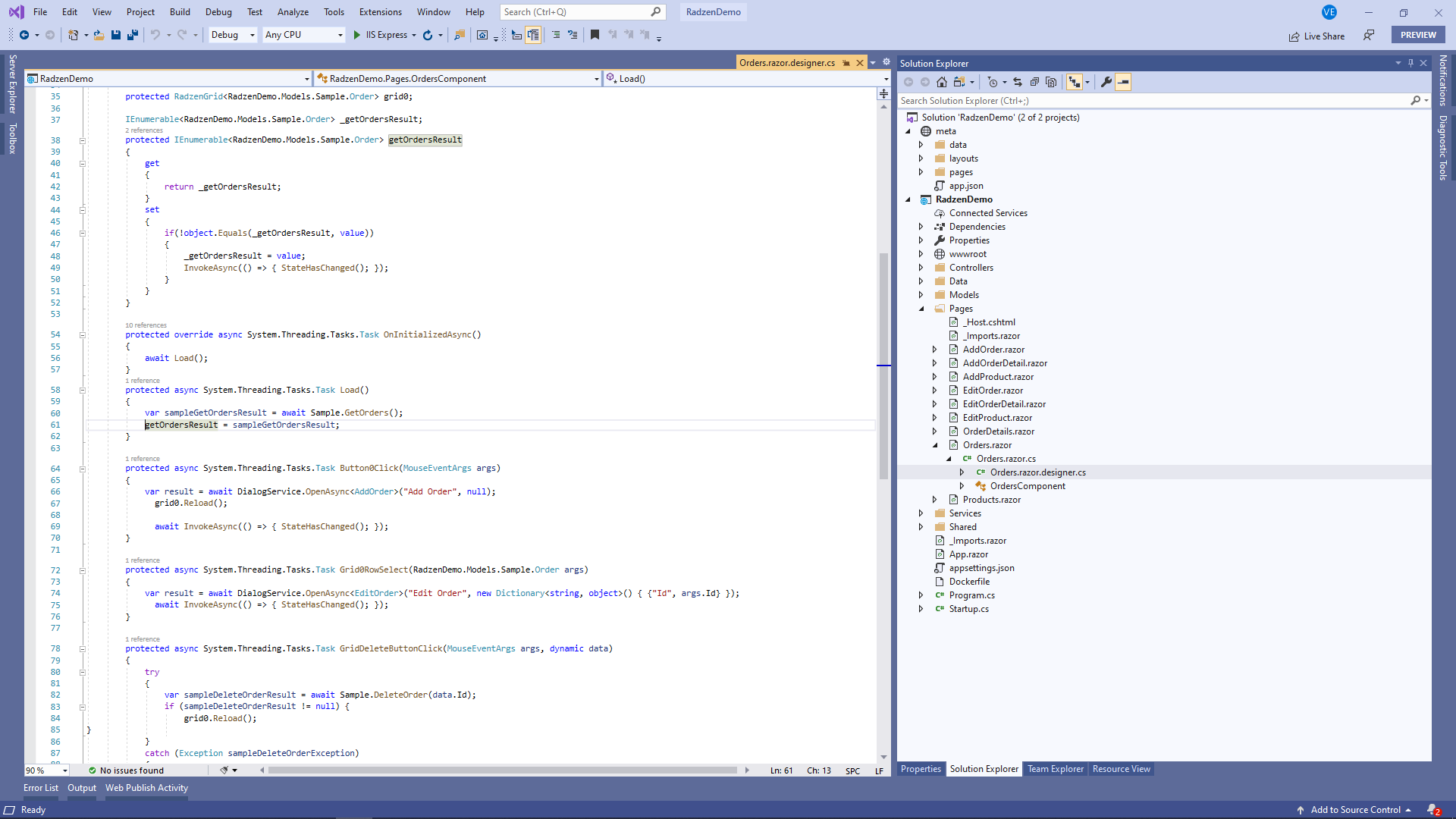1456x819 pixels.
Task: Collapse code region at line 58 Load method
Action: click(x=83, y=390)
